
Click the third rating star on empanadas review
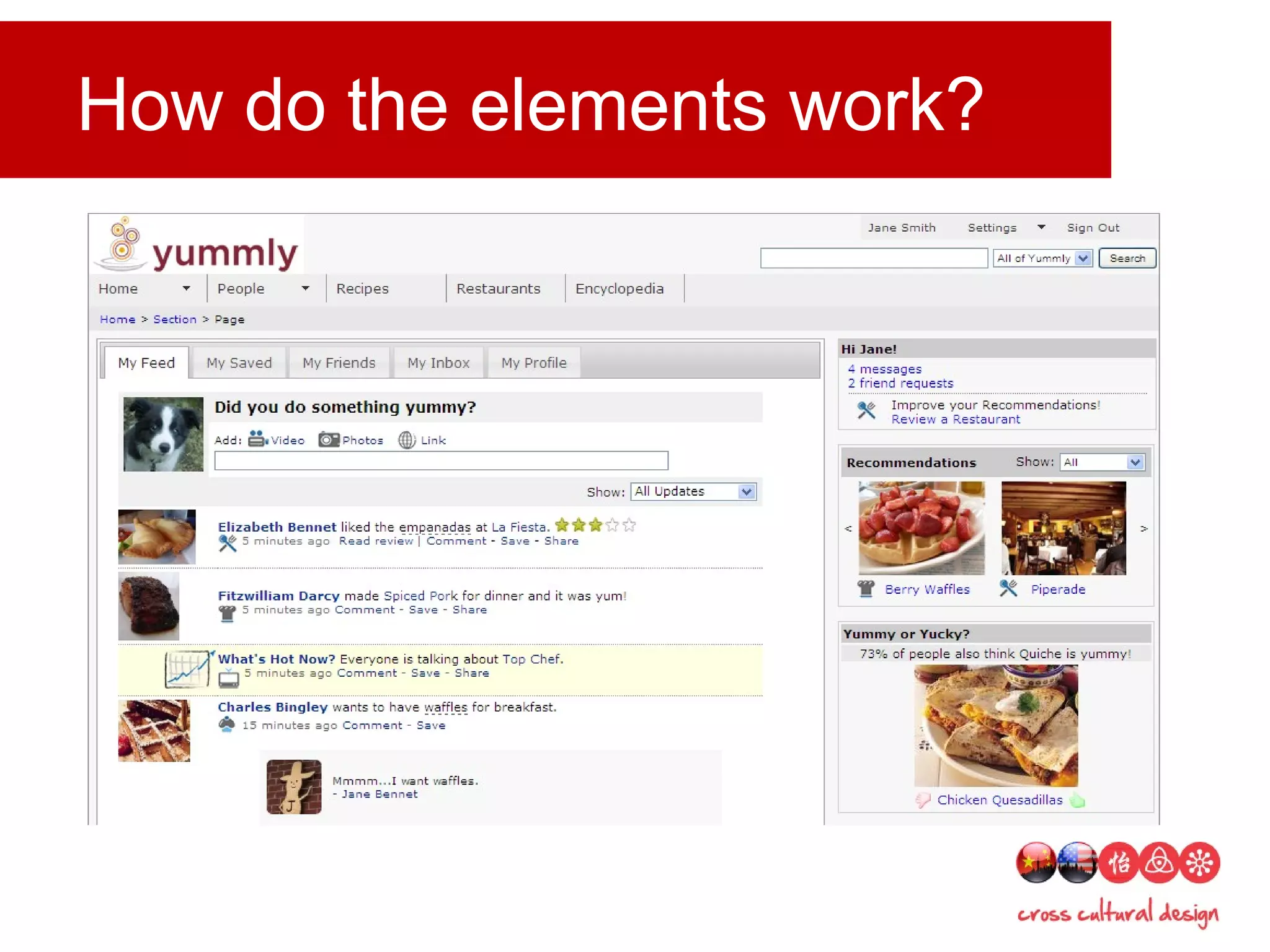596,526
